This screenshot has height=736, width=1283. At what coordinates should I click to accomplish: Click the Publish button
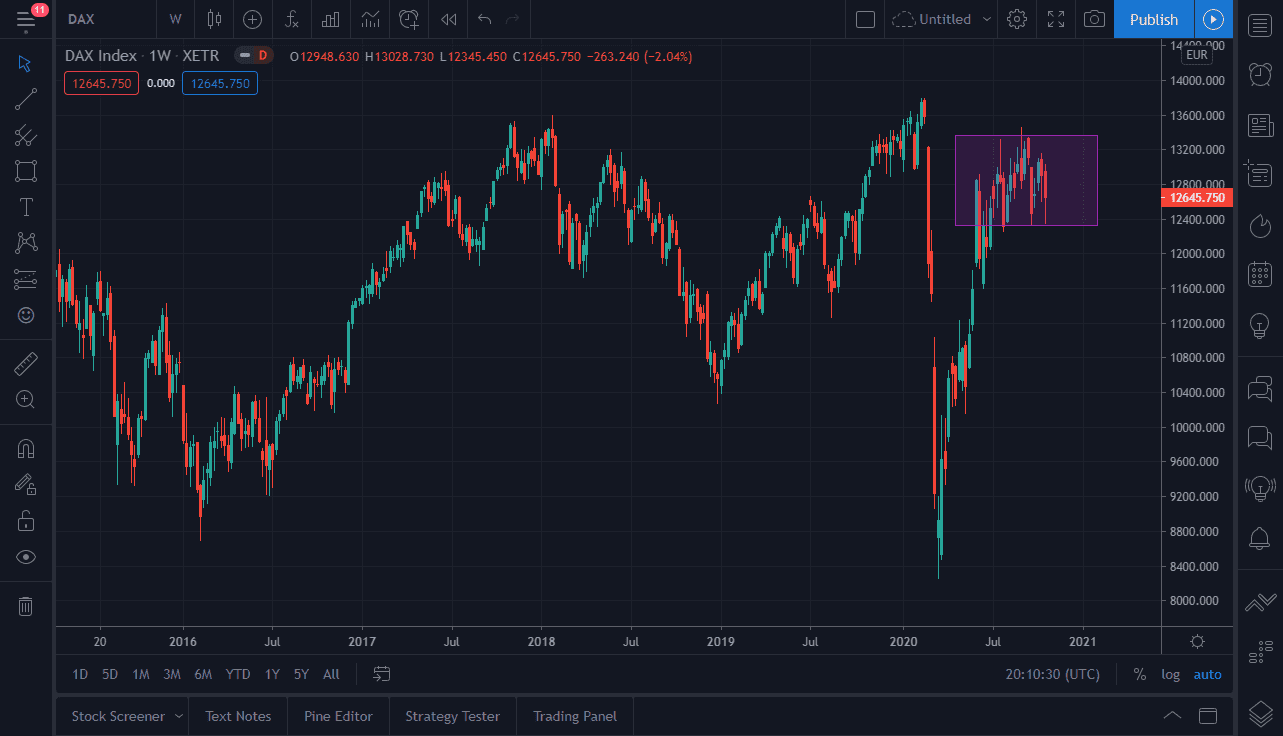click(x=1153, y=19)
